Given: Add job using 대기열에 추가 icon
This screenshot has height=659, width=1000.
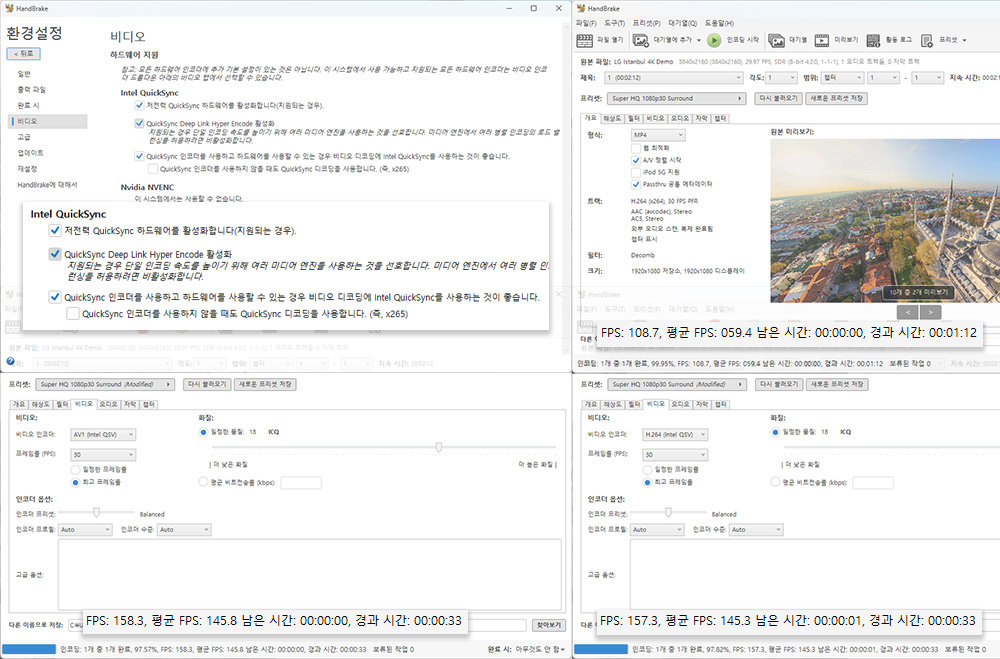Looking at the screenshot, I should [641, 40].
